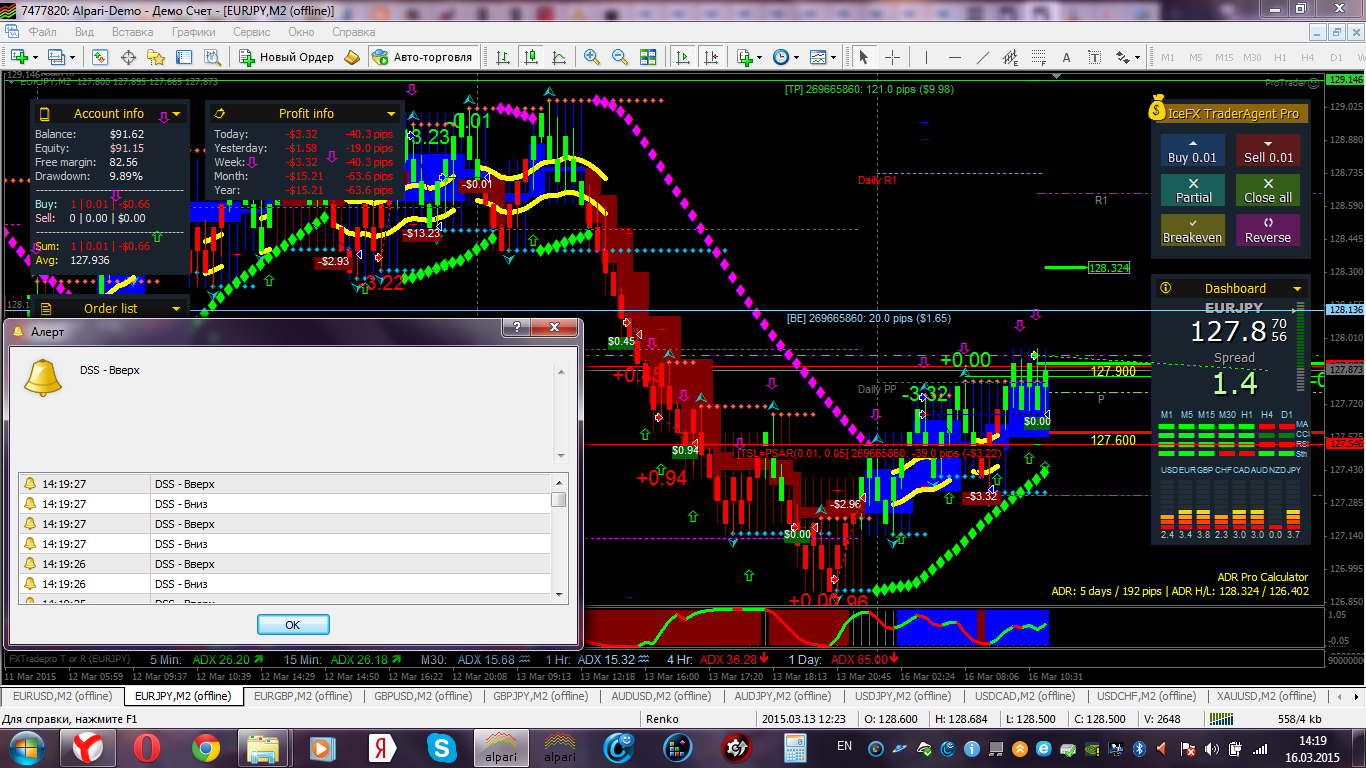This screenshot has height=768, width=1366.
Task: Open Skype from the taskbar
Action: (x=441, y=747)
